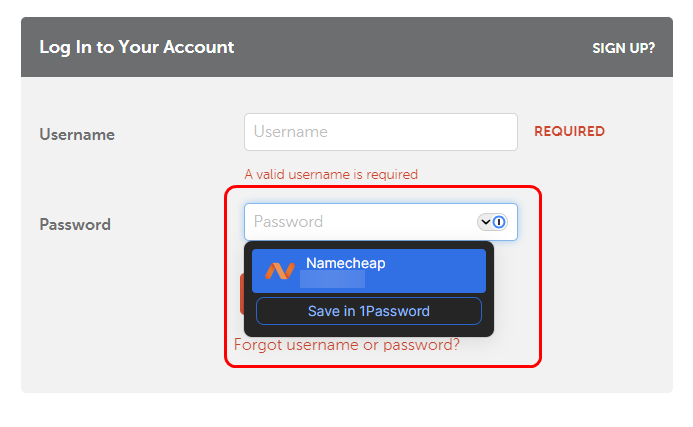
Task: Click inside the Password input field
Action: coord(360,222)
